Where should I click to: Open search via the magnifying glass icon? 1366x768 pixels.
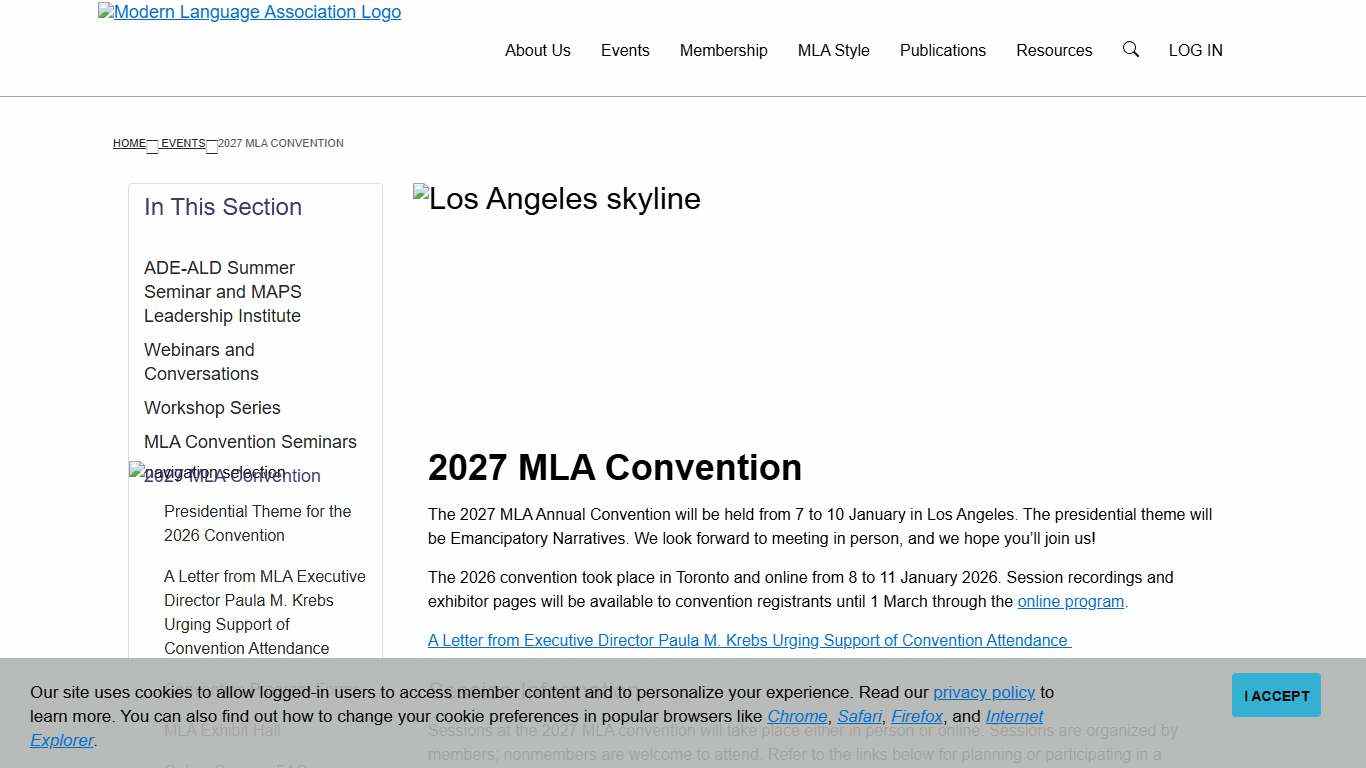click(x=1130, y=49)
